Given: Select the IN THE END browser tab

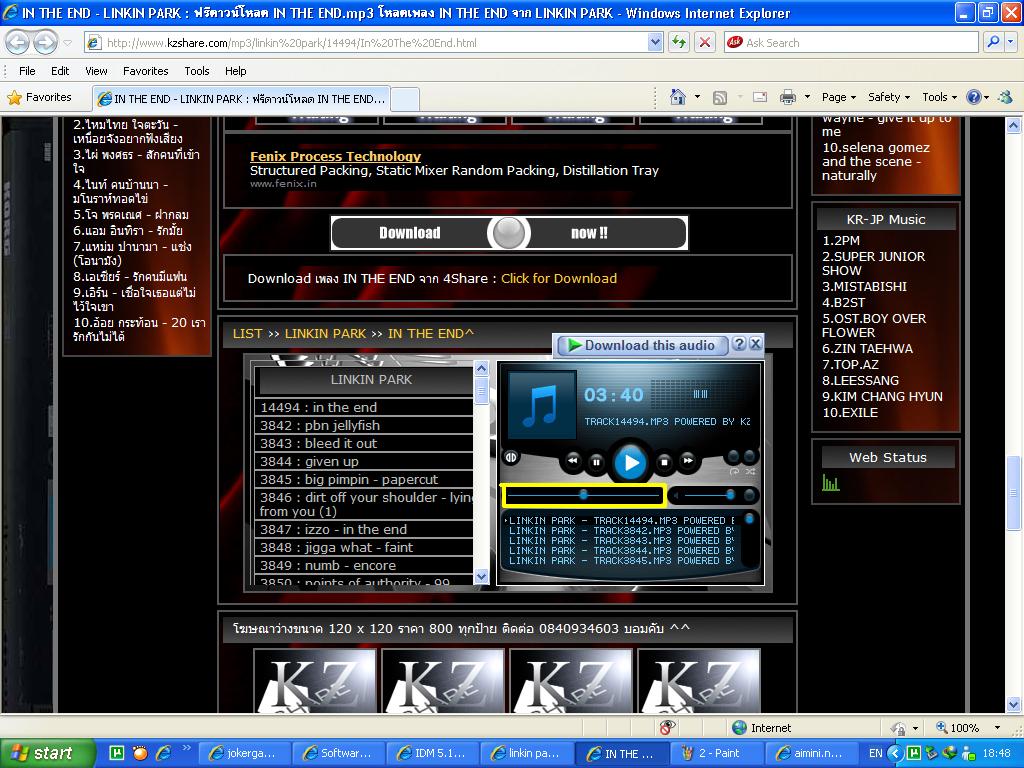Looking at the screenshot, I should tap(241, 99).
